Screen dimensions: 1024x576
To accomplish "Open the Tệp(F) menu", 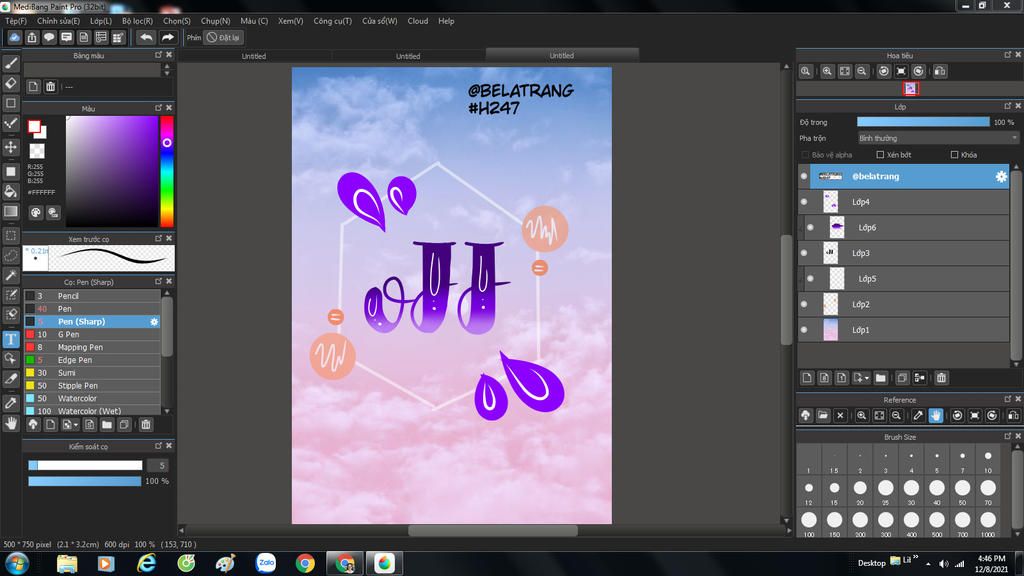I will [x=16, y=21].
